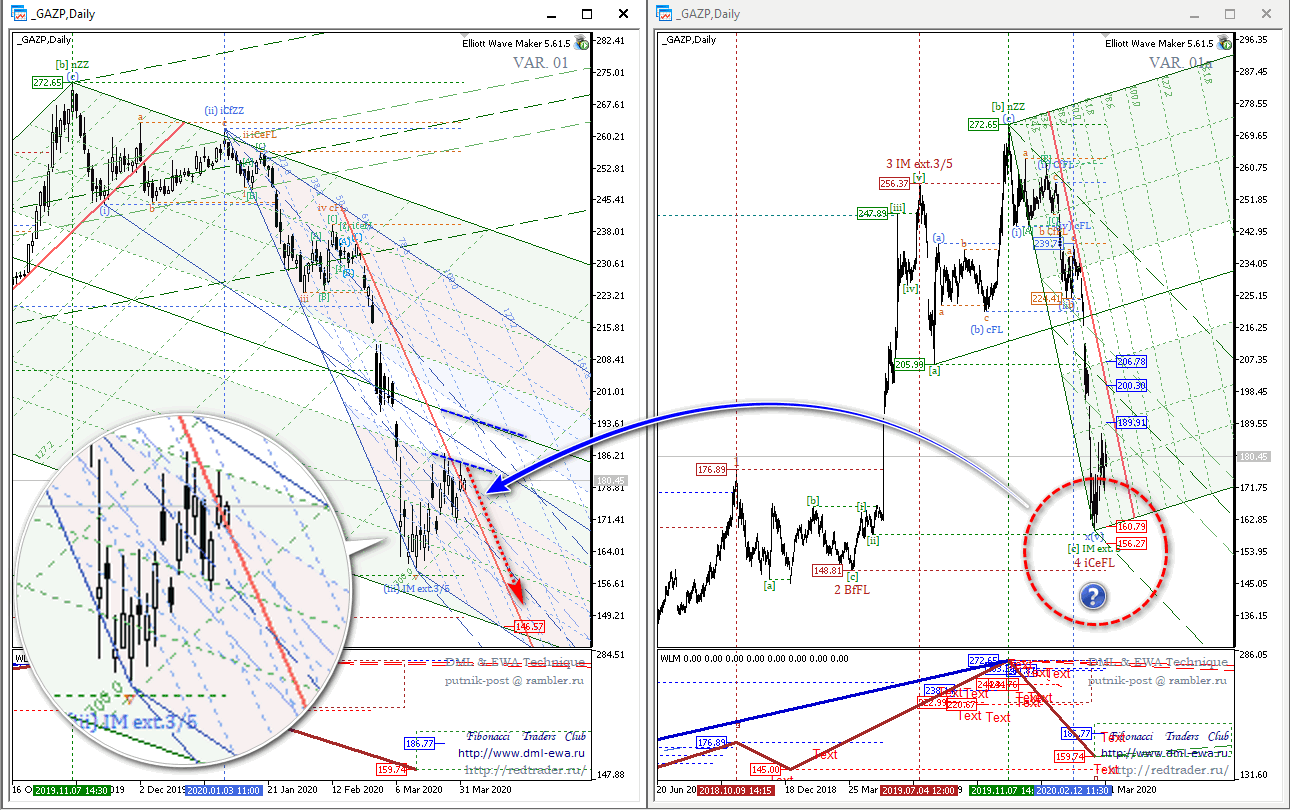Screen dimensions: 1290x810
Task: Click the blue 189.91 level label
Action: [x=1131, y=423]
